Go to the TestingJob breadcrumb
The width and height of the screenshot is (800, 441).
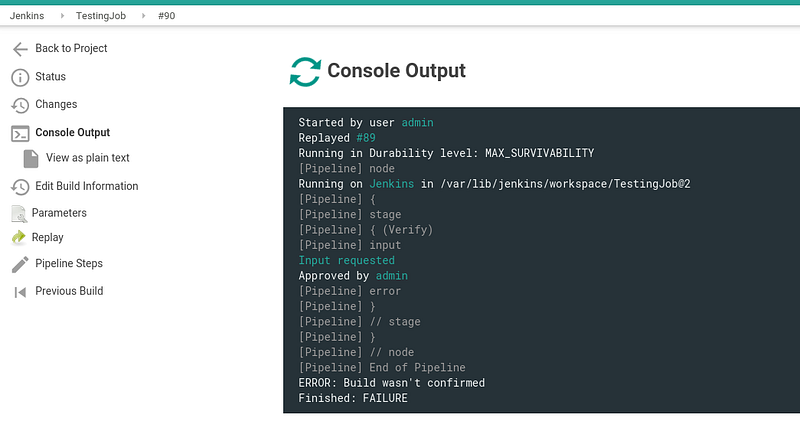tap(101, 16)
